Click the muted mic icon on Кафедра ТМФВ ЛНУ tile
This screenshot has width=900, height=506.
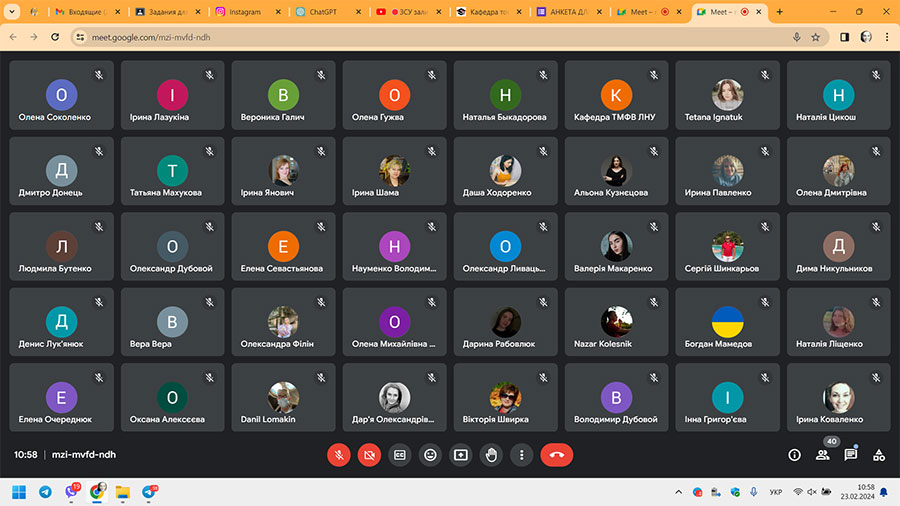tap(654, 75)
